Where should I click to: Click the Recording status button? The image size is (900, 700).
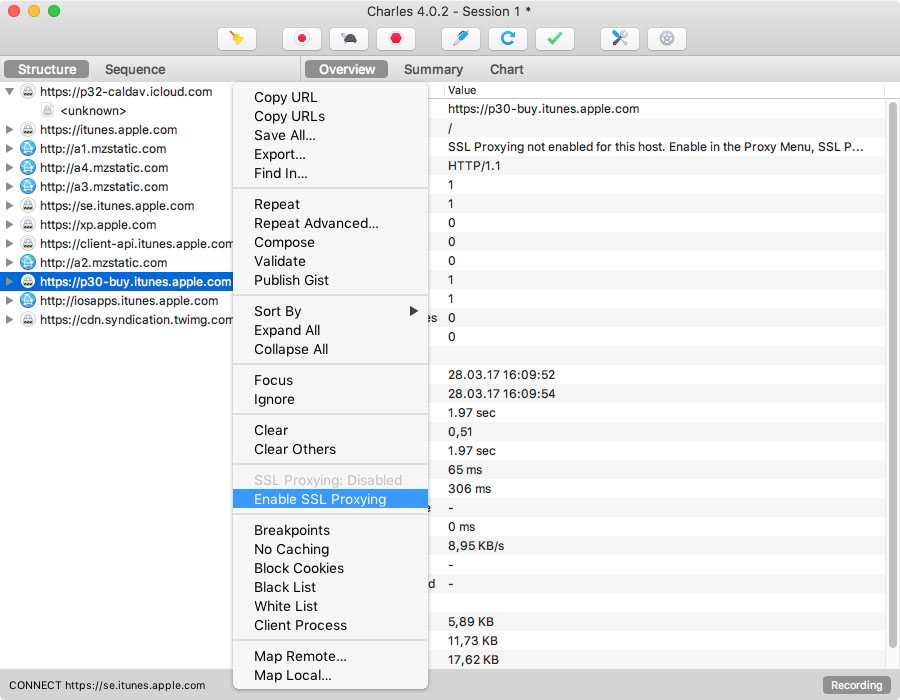point(857,685)
